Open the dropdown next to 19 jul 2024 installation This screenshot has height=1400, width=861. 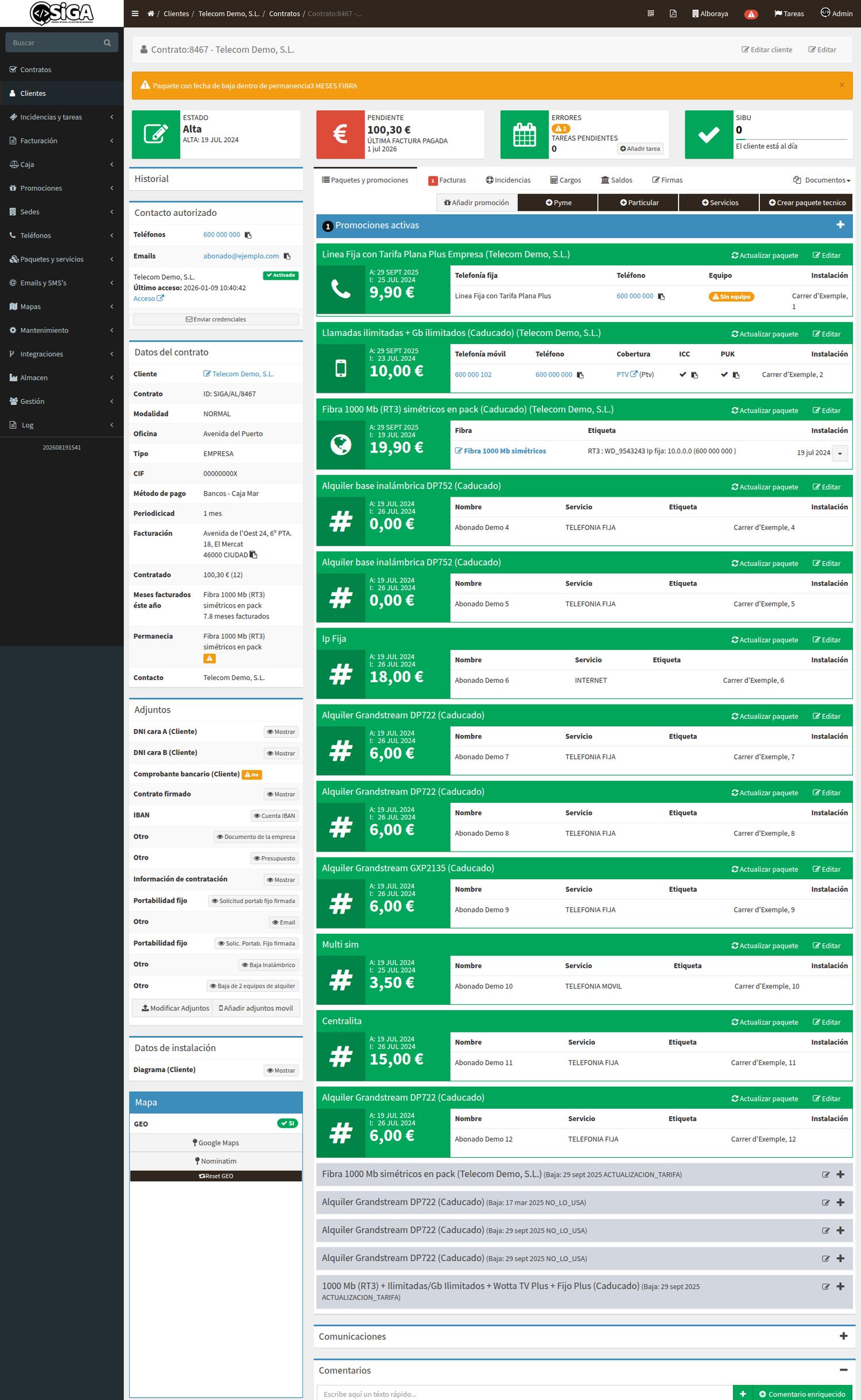click(x=840, y=453)
